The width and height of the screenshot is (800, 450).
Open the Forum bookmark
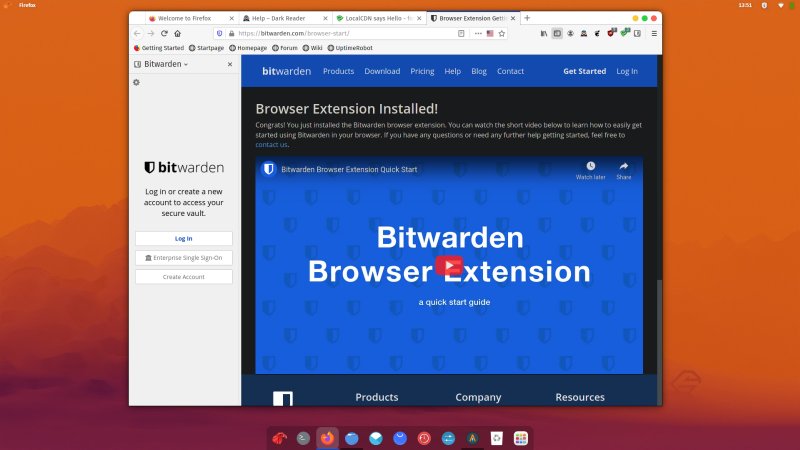[285, 48]
